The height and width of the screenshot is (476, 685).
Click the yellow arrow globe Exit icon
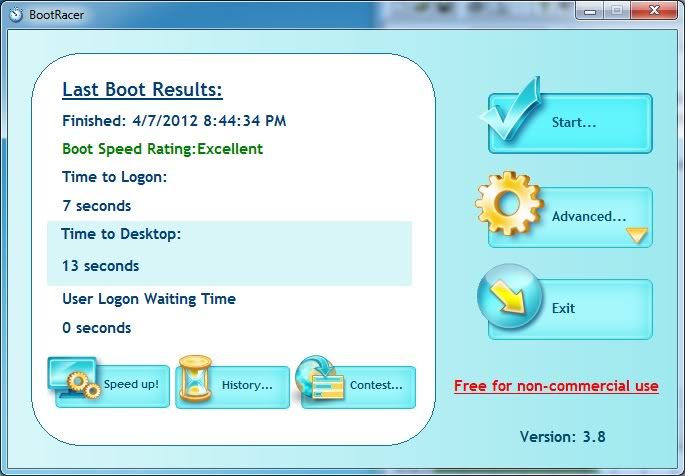tap(510, 296)
